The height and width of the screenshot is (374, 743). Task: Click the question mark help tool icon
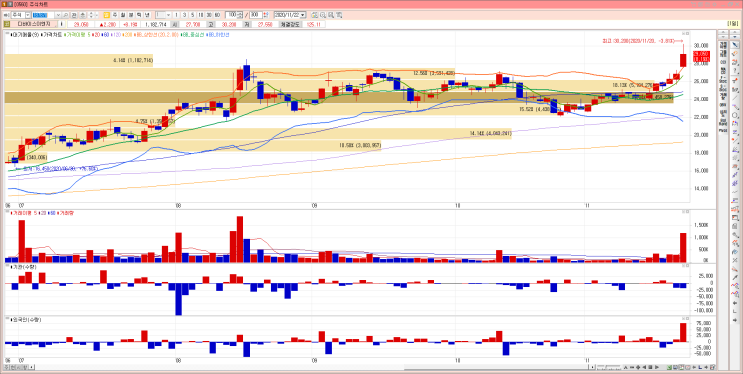735,71
